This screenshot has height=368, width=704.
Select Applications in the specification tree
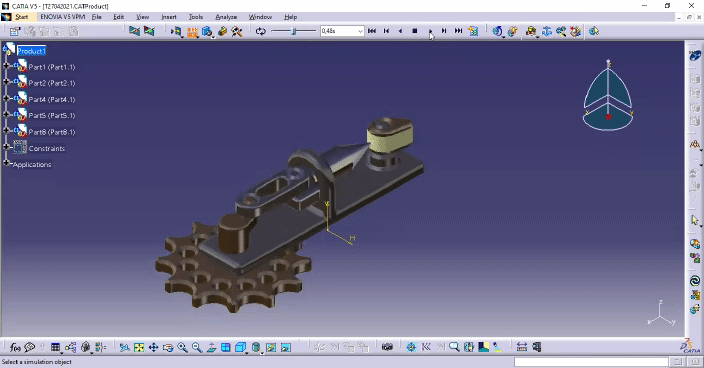[x=32, y=165]
